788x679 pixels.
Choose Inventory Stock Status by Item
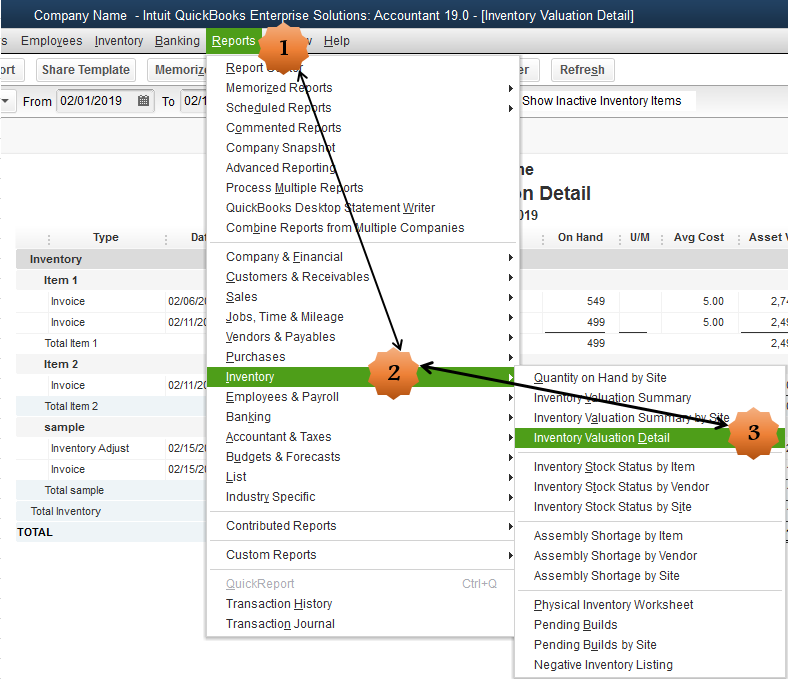(x=650, y=467)
